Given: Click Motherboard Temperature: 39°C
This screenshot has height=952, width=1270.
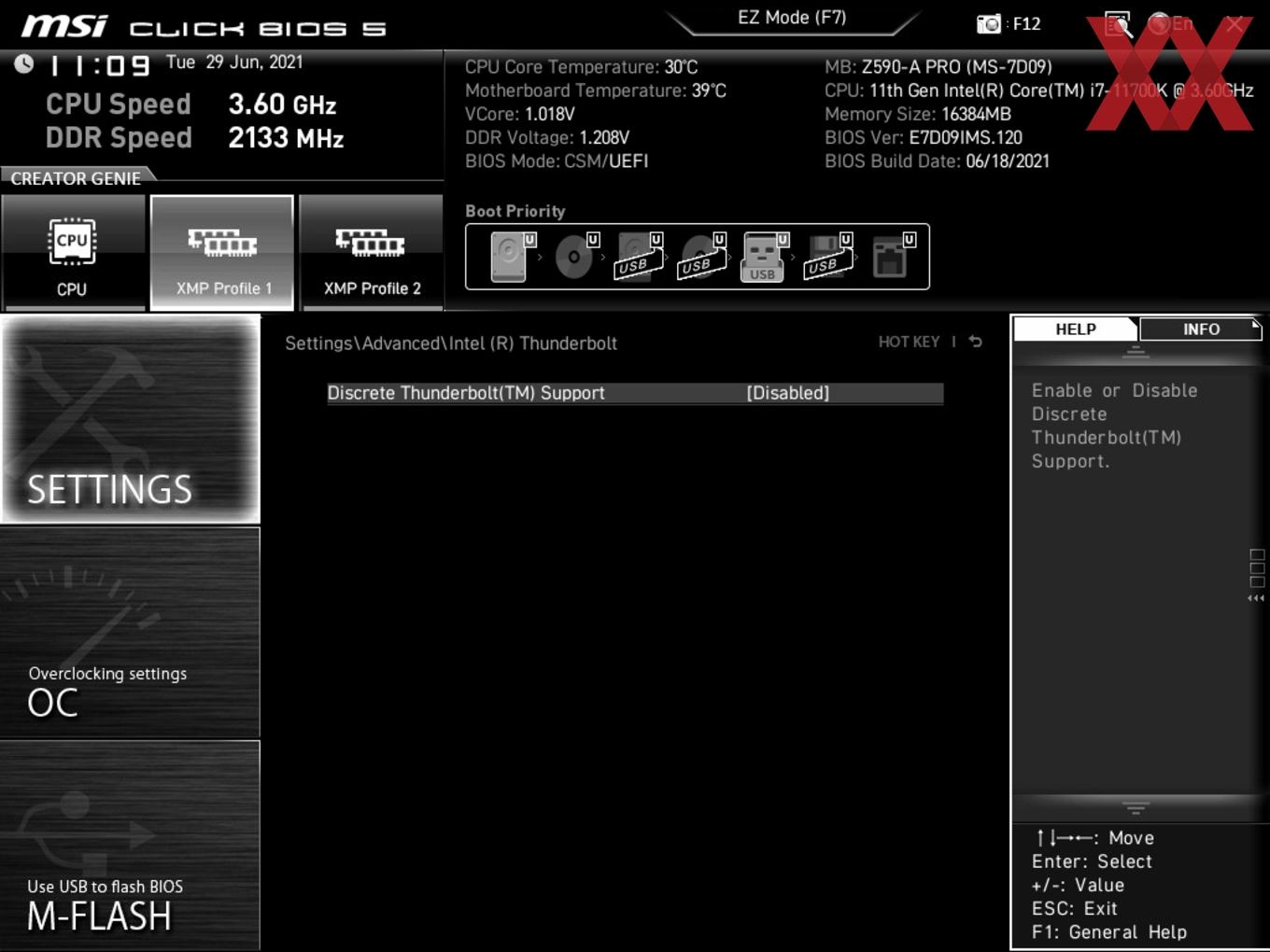Looking at the screenshot, I should click(x=596, y=91).
